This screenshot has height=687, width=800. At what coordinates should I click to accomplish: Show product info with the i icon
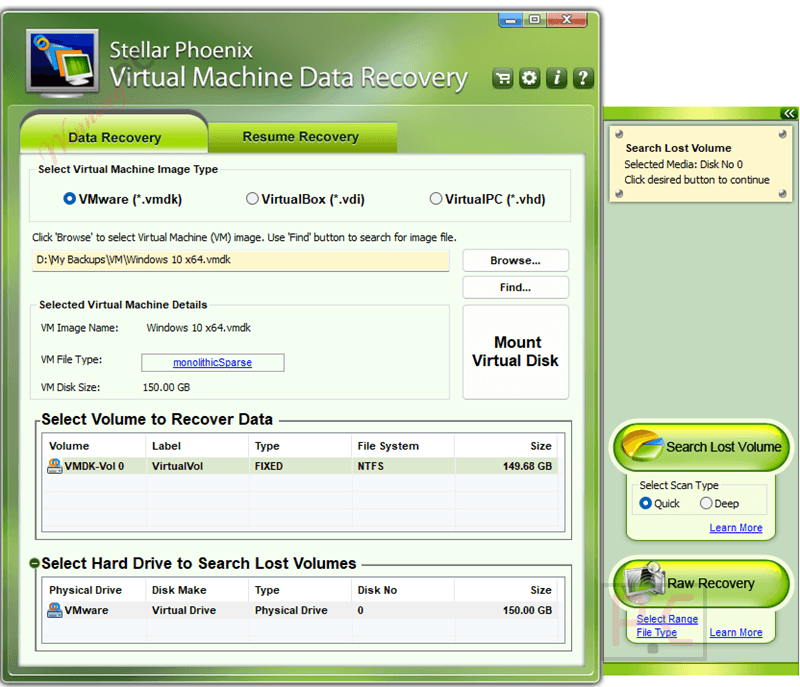coord(557,79)
